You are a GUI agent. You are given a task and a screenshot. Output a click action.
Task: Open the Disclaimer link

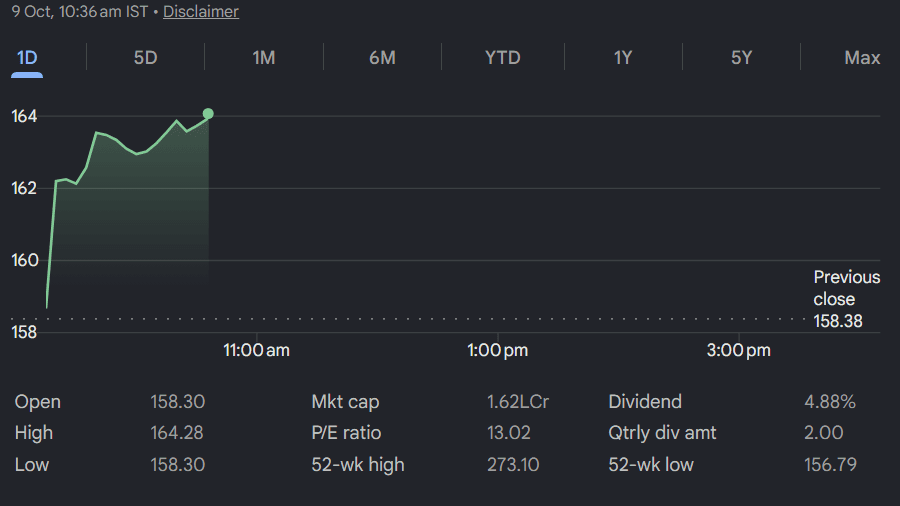(201, 11)
